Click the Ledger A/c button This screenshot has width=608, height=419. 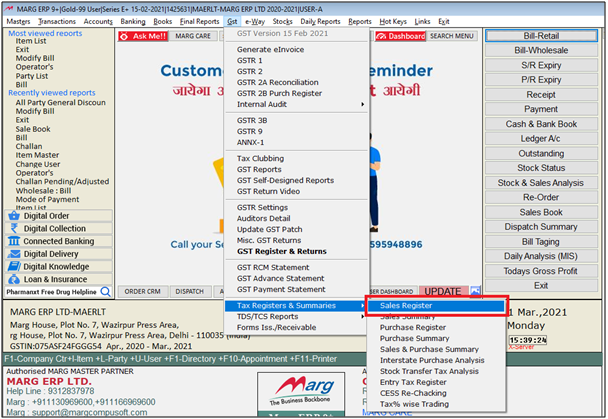click(541, 138)
